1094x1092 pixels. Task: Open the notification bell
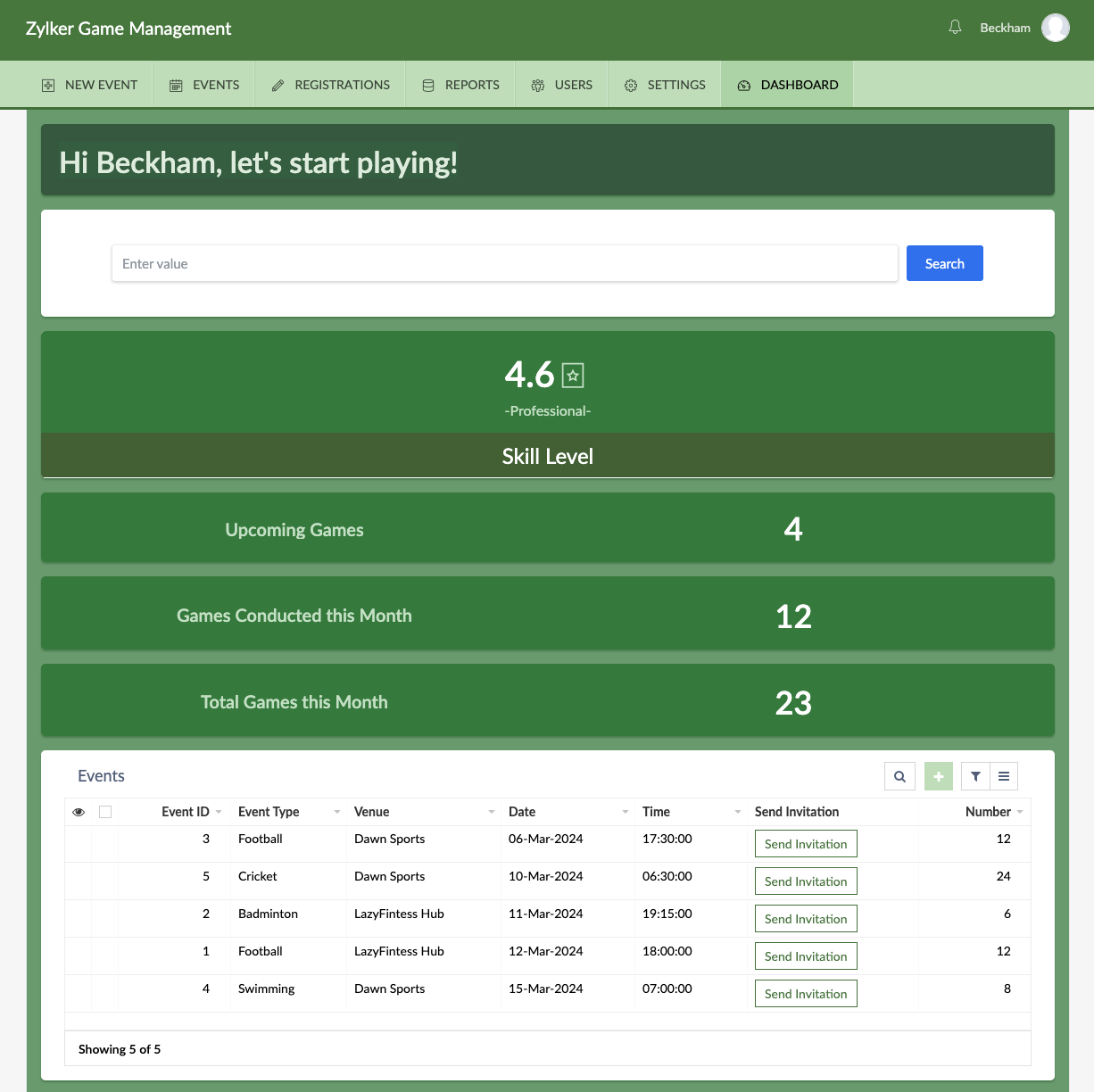click(x=955, y=28)
